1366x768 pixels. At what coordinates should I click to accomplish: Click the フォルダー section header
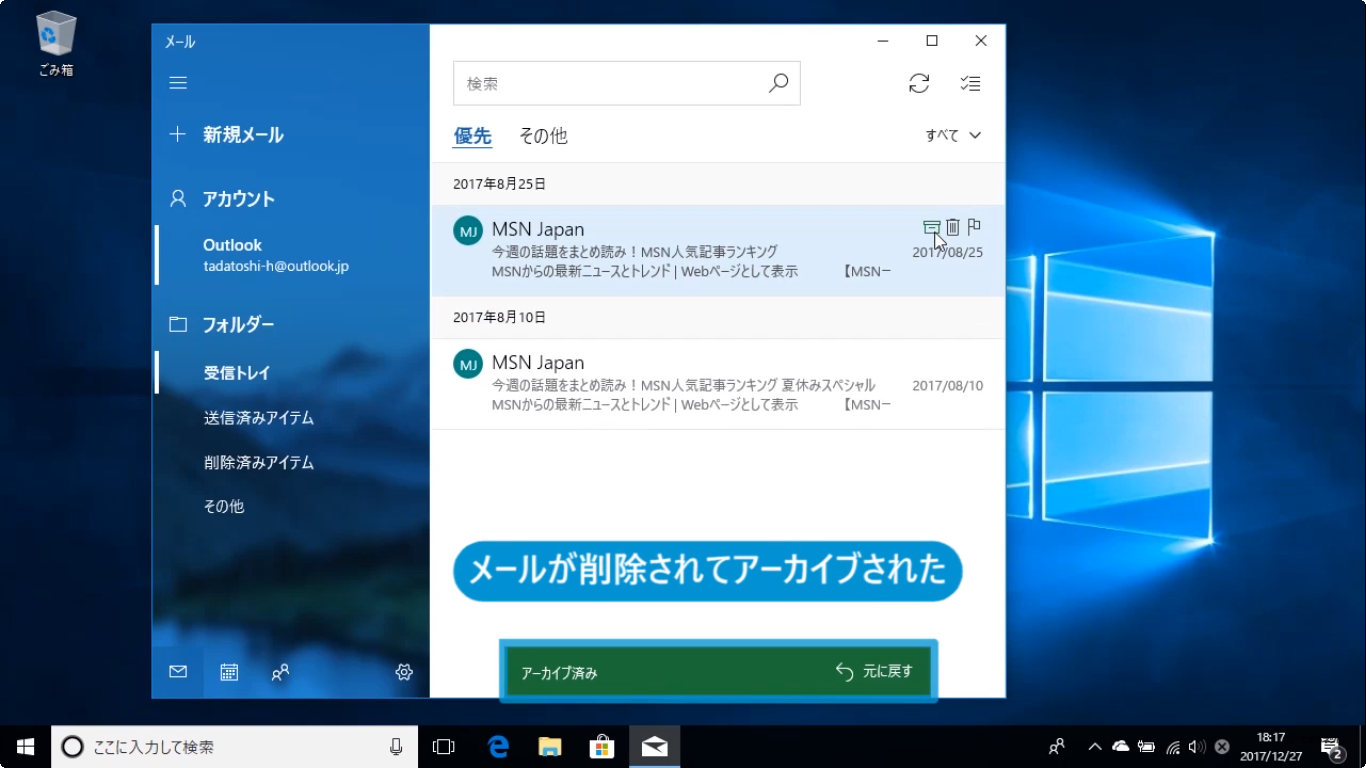pyautogui.click(x=222, y=324)
